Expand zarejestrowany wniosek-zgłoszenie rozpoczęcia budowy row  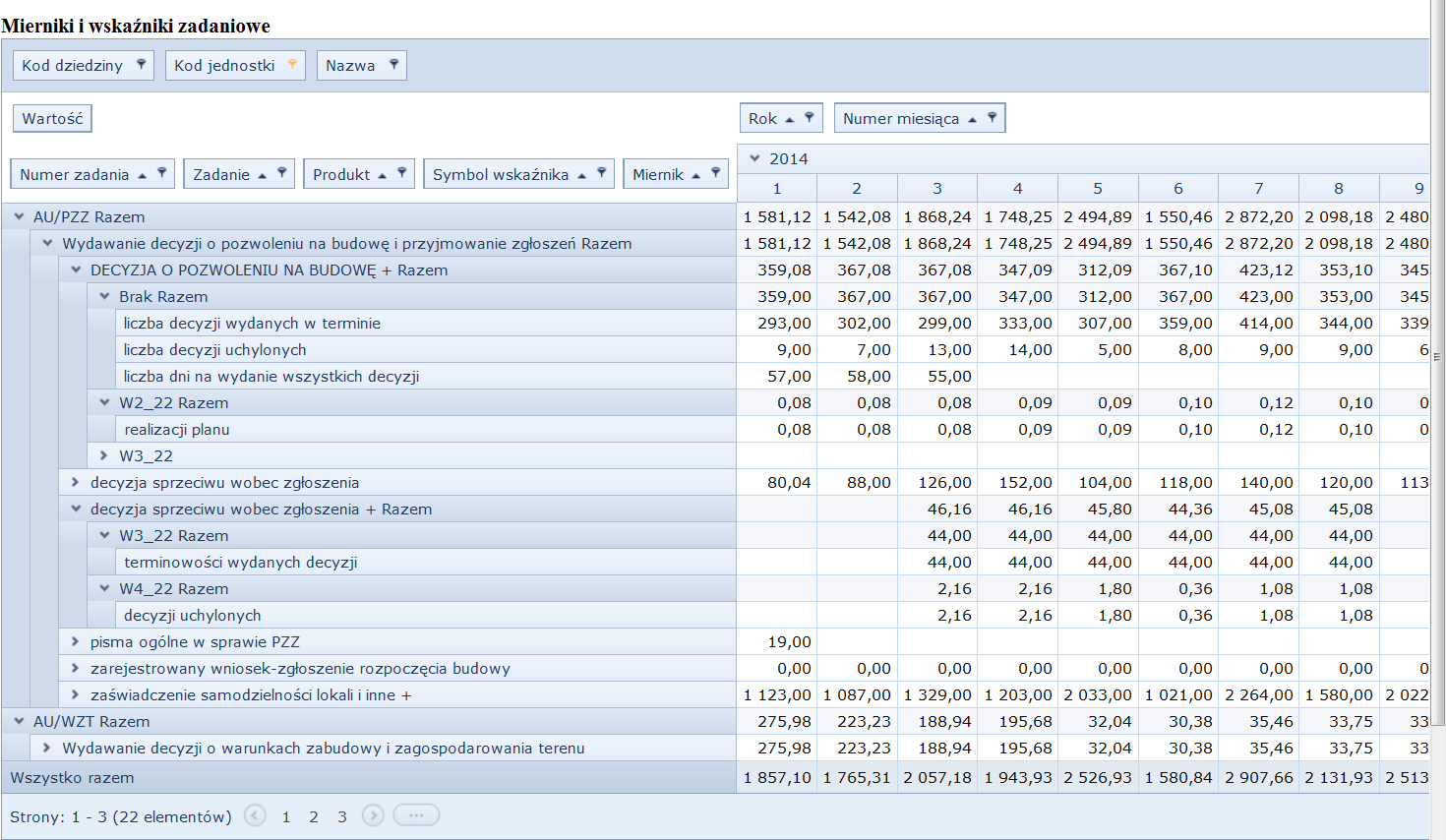[x=76, y=668]
